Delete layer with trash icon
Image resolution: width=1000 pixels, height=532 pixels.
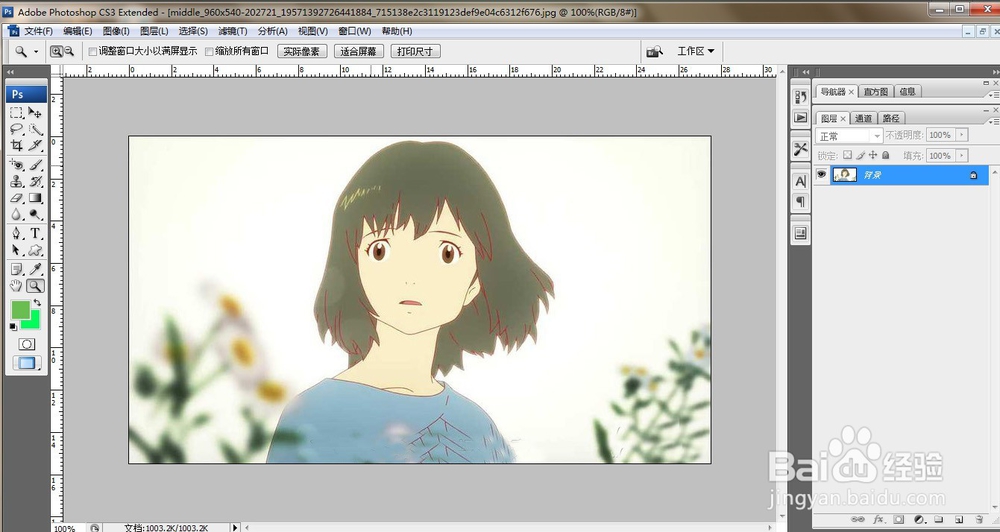(979, 519)
